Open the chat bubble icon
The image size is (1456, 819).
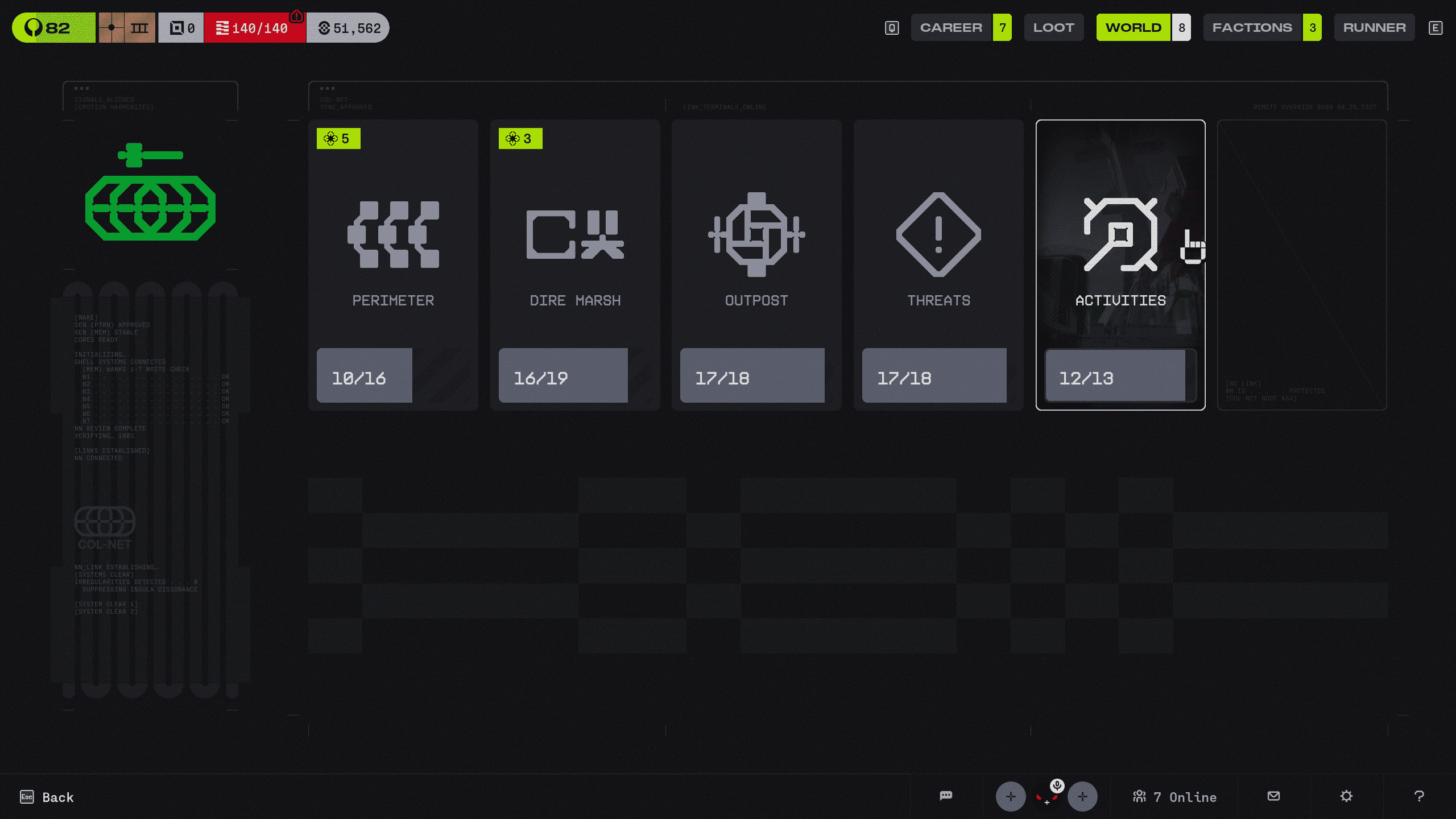[x=946, y=796]
